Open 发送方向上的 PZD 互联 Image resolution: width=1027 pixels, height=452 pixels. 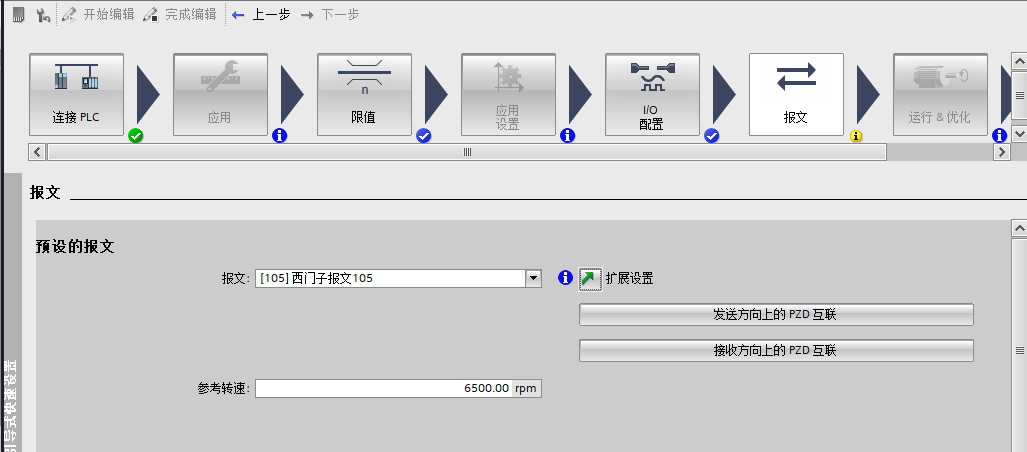776,314
